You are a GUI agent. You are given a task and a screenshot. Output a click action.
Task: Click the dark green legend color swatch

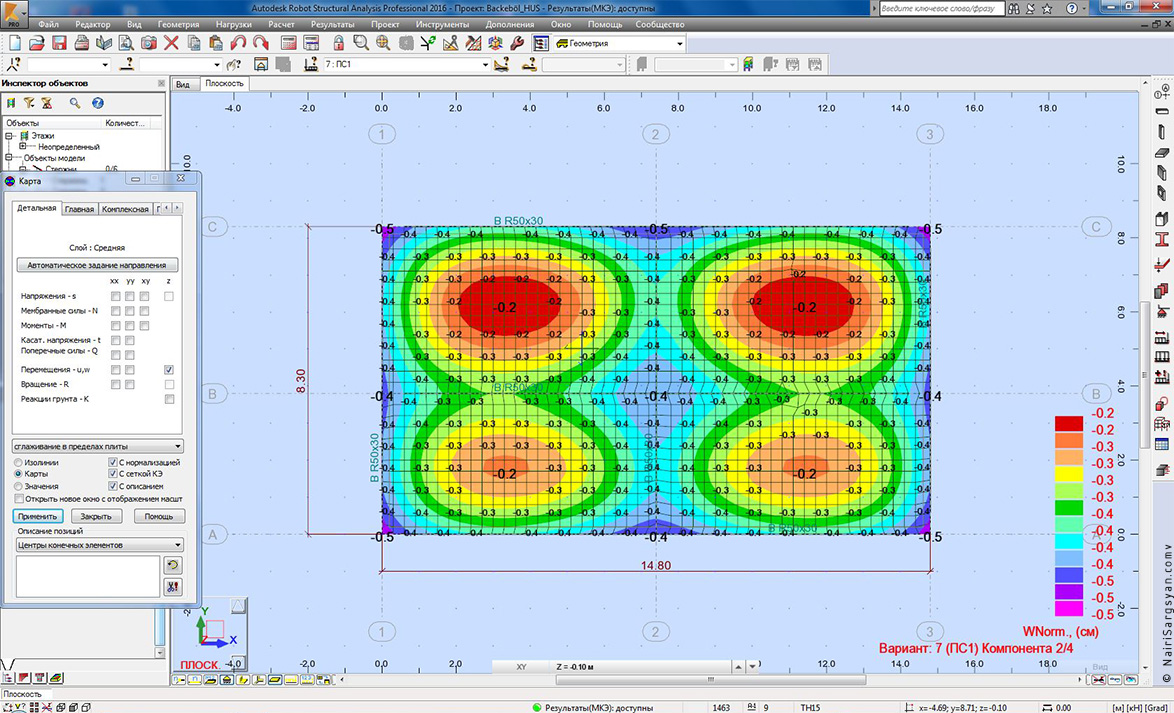click(x=1068, y=507)
